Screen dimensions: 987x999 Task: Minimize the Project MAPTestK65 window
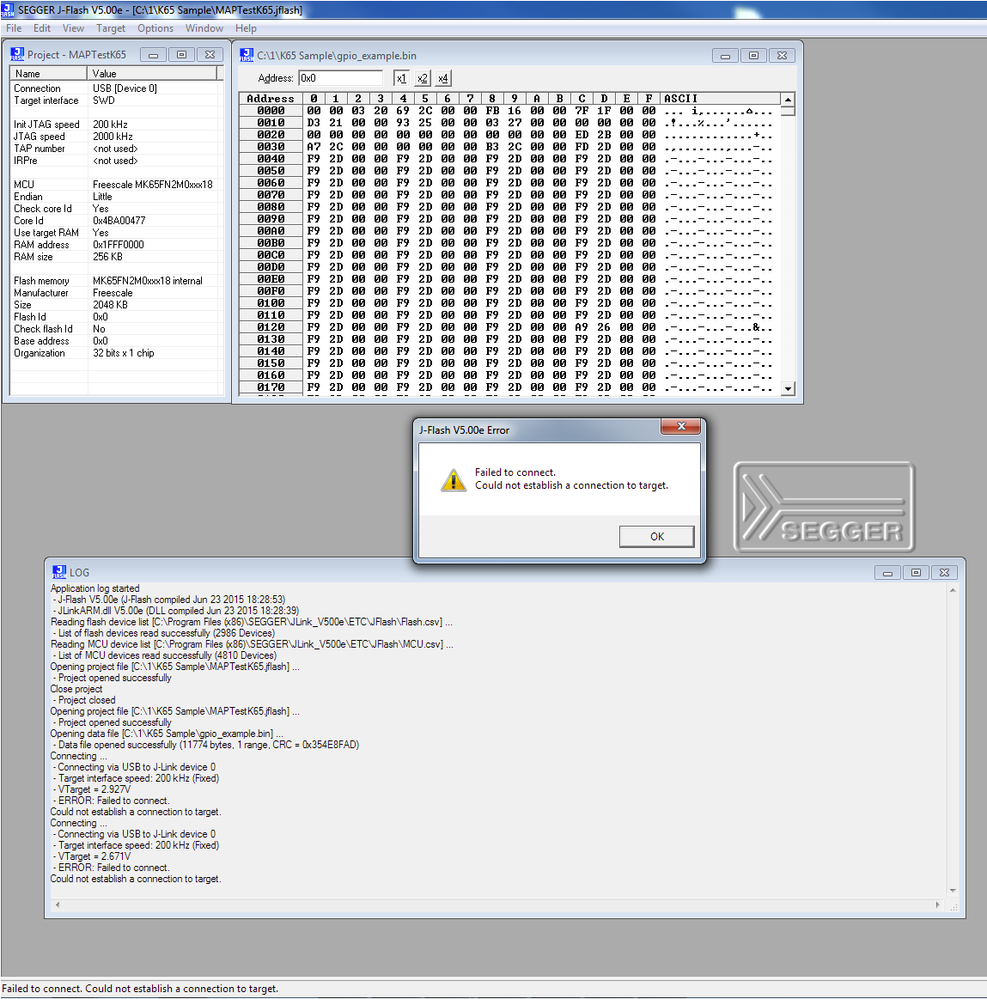click(153, 55)
